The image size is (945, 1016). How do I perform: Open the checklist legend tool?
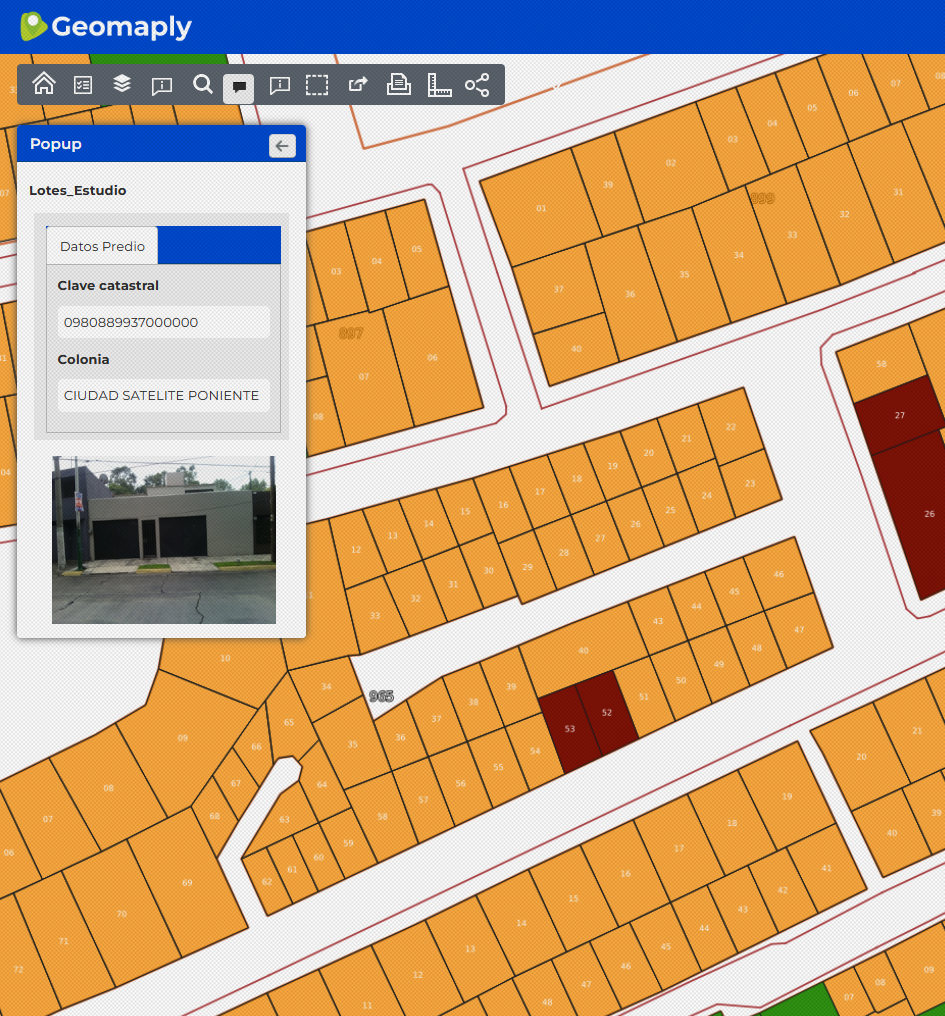[x=83, y=85]
